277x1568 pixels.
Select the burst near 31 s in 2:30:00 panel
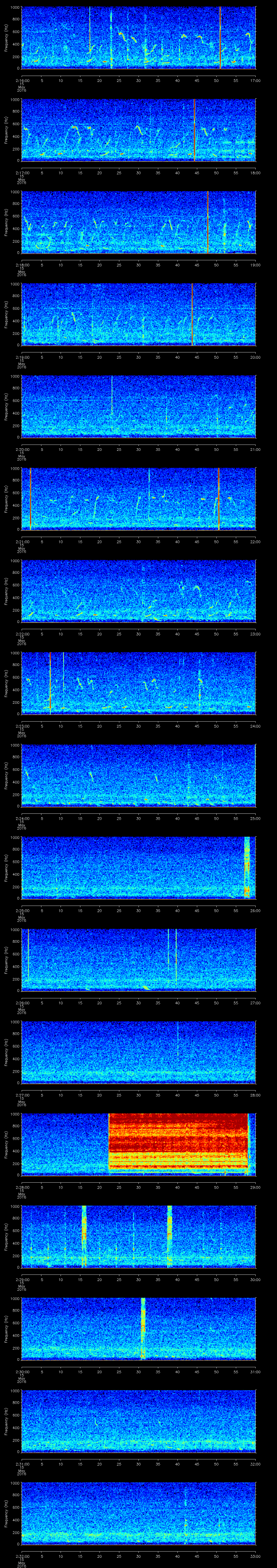tap(143, 1329)
